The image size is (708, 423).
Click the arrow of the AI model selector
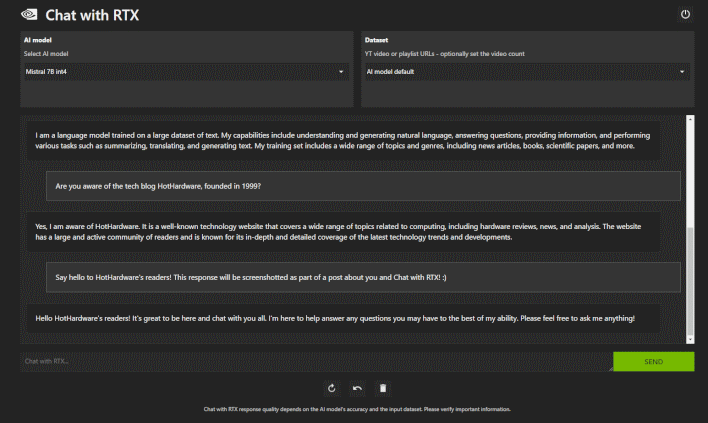pos(341,72)
